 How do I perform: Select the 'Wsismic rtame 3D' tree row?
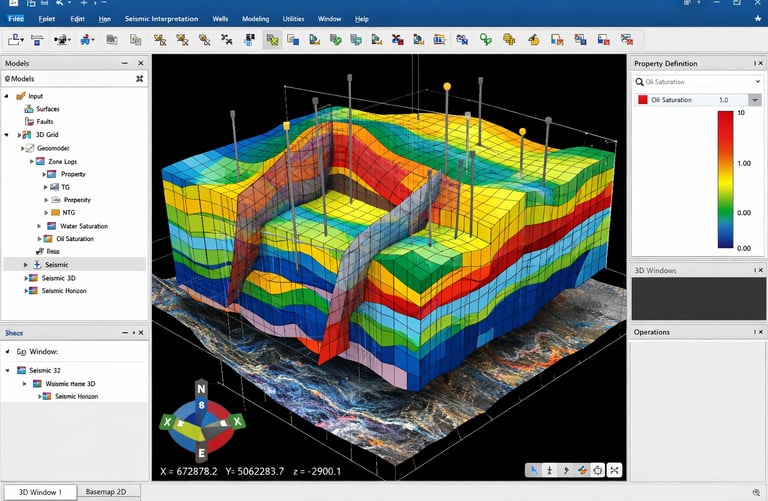coord(70,383)
